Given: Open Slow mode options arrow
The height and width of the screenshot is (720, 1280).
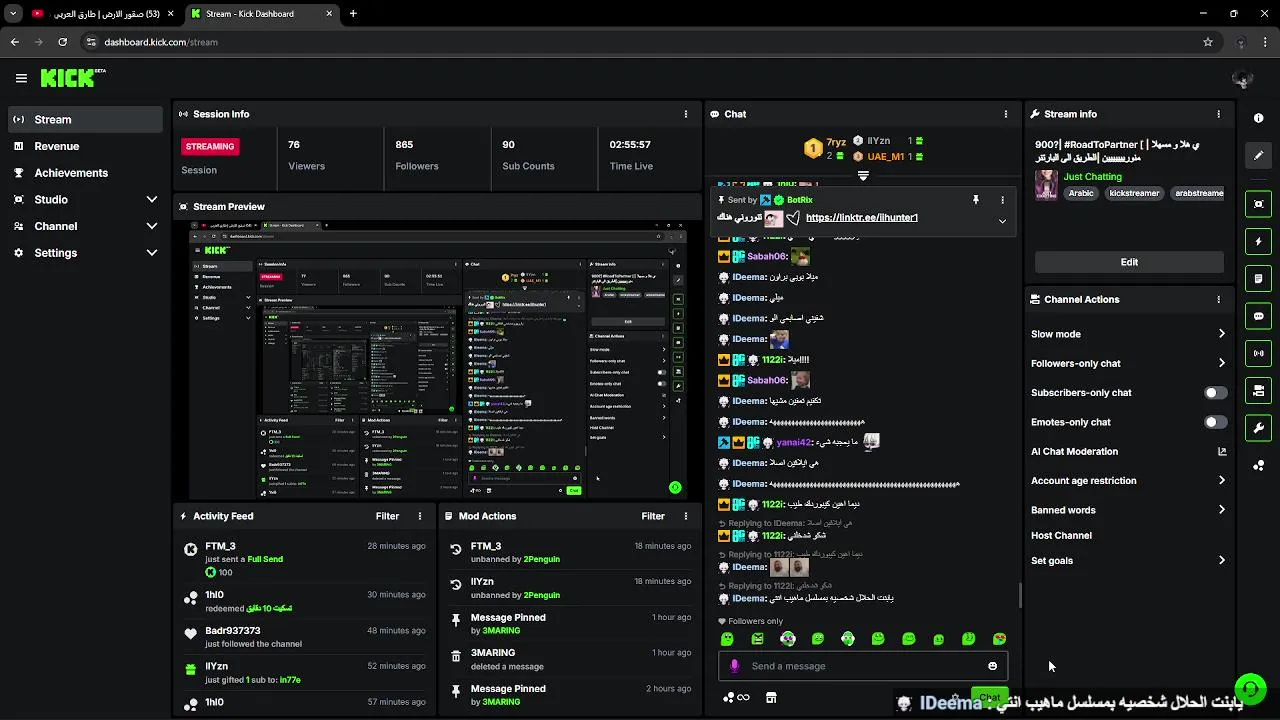Looking at the screenshot, I should click(x=1221, y=334).
